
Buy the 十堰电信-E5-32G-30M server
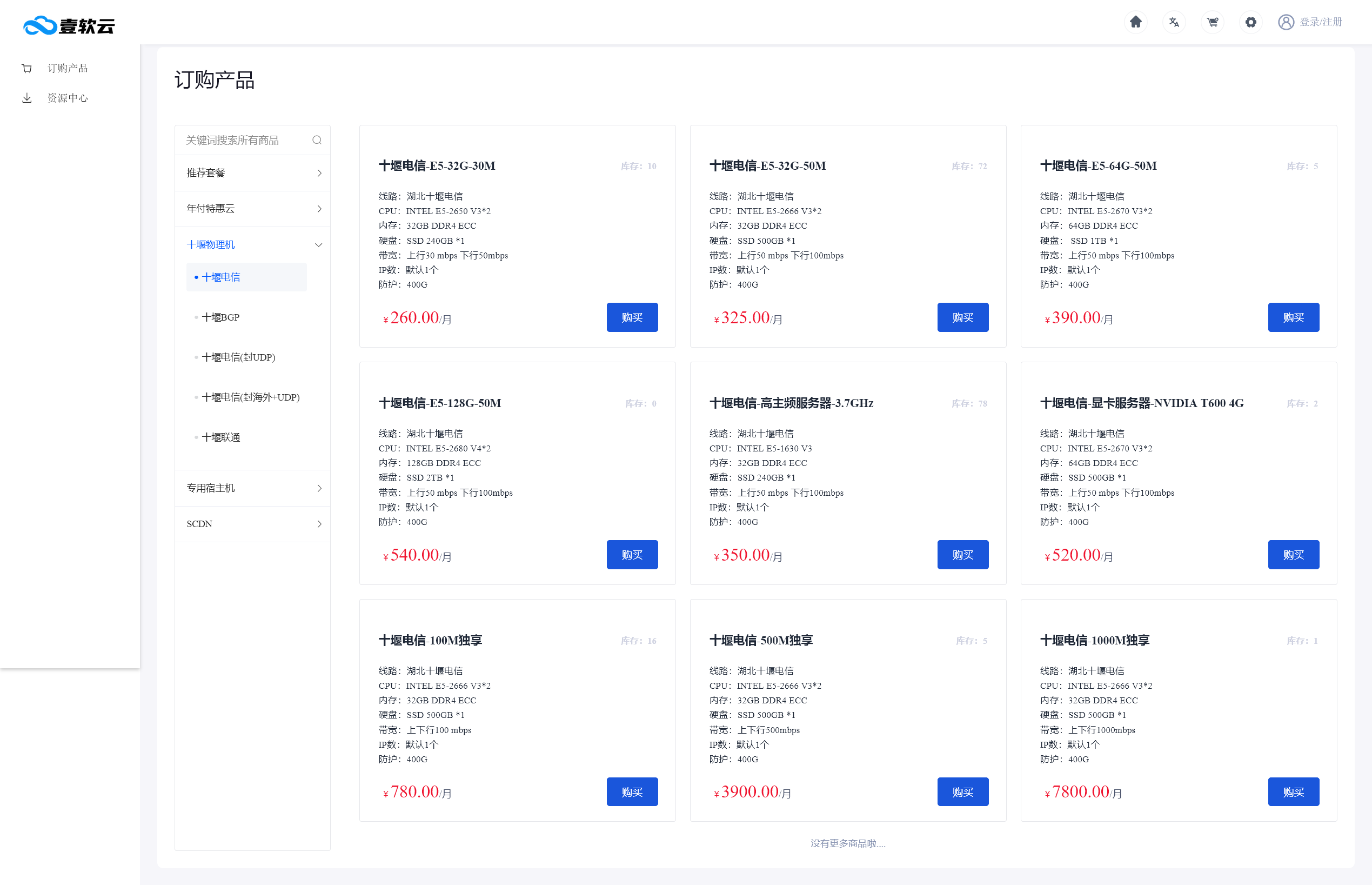(632, 317)
